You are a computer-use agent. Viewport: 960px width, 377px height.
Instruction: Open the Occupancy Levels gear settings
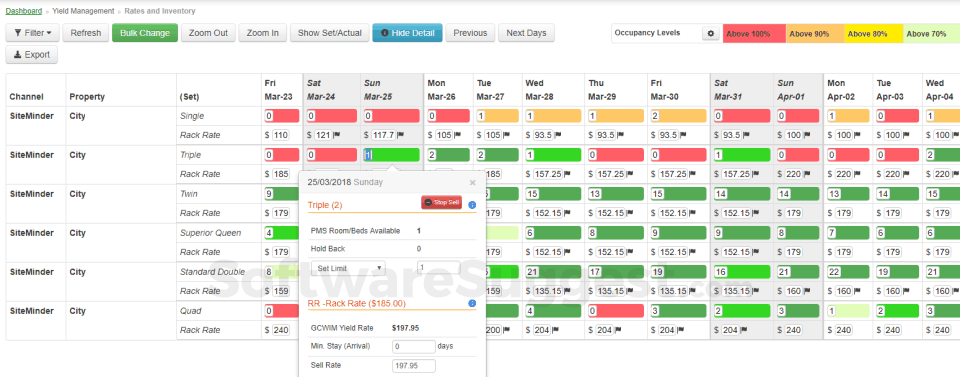[x=710, y=34]
